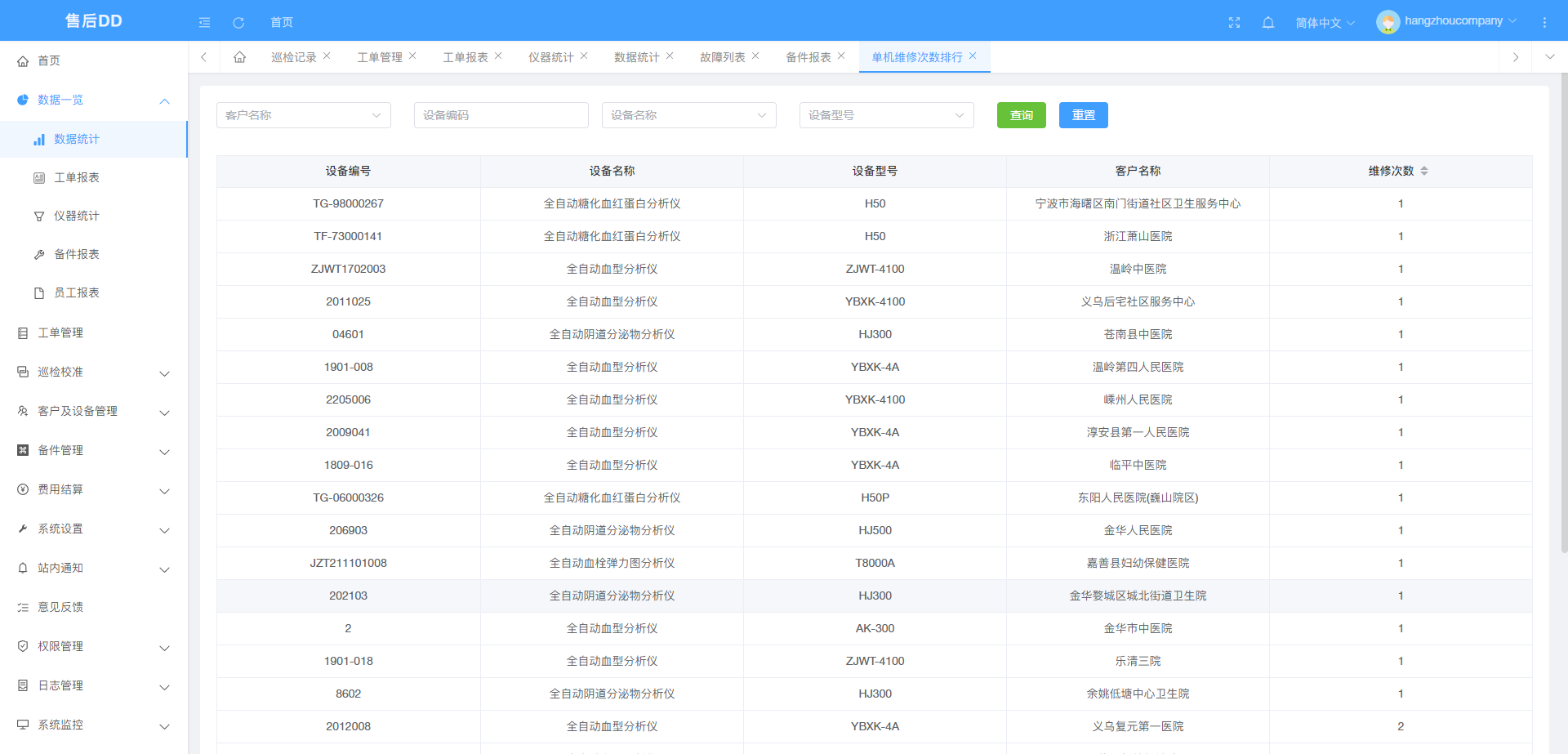1568x754 pixels.
Task: Open the 简体中文 language dropdown
Action: click(1323, 22)
